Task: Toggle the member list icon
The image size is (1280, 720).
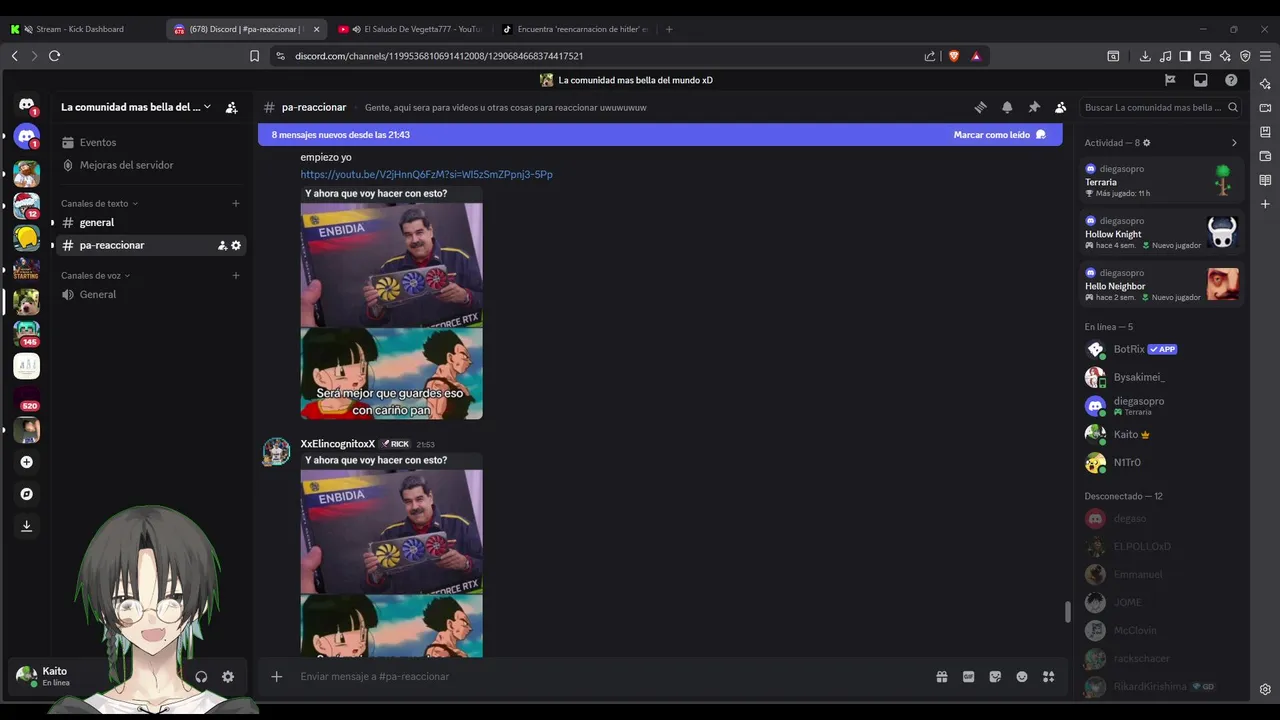Action: point(1060,107)
